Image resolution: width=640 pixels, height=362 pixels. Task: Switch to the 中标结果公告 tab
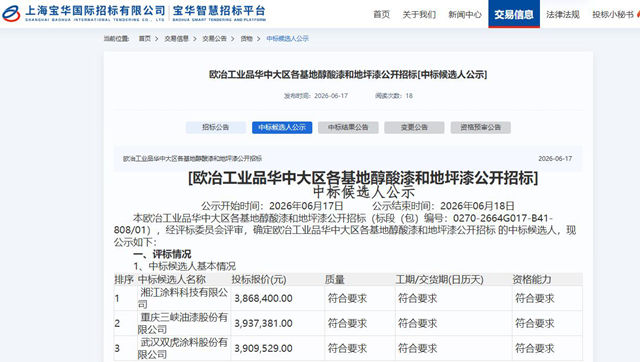click(348, 127)
